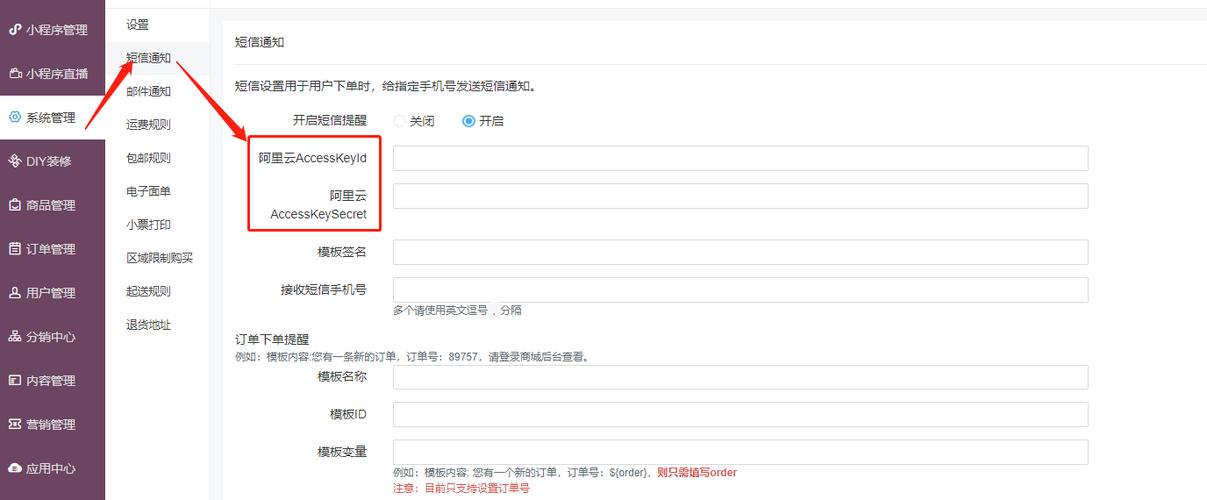Click the 用户管理 person icon
Viewport: 1207px width, 500px height.
pos(15,293)
